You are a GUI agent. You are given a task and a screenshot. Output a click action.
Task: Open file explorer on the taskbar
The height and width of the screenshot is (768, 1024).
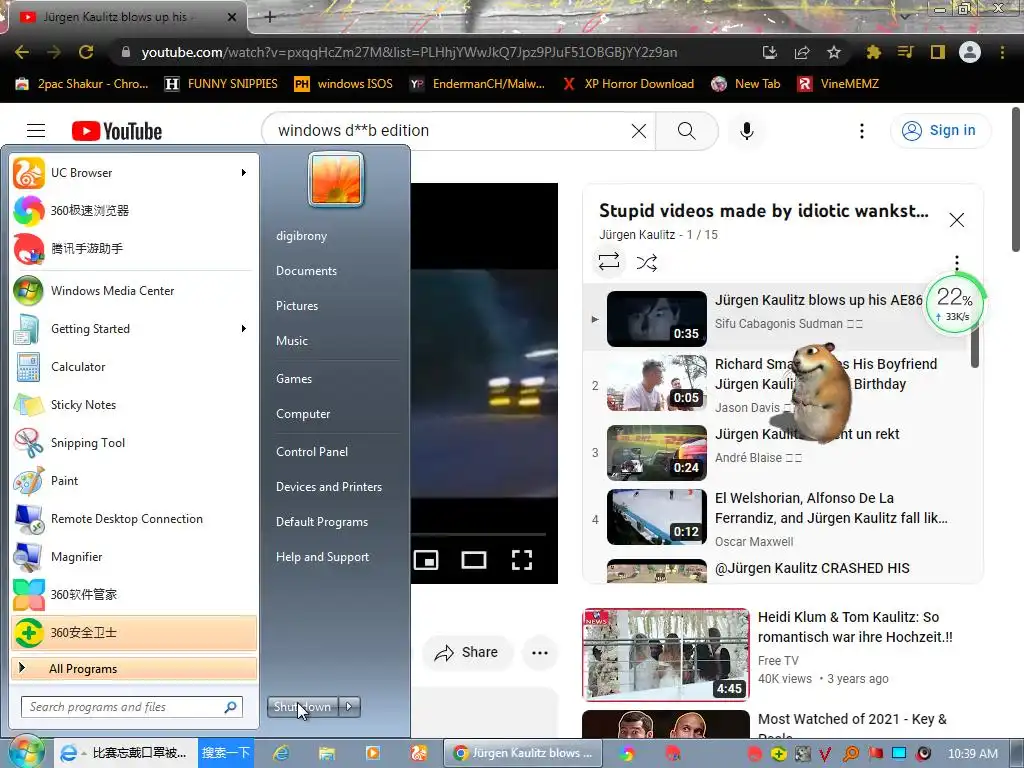327,753
